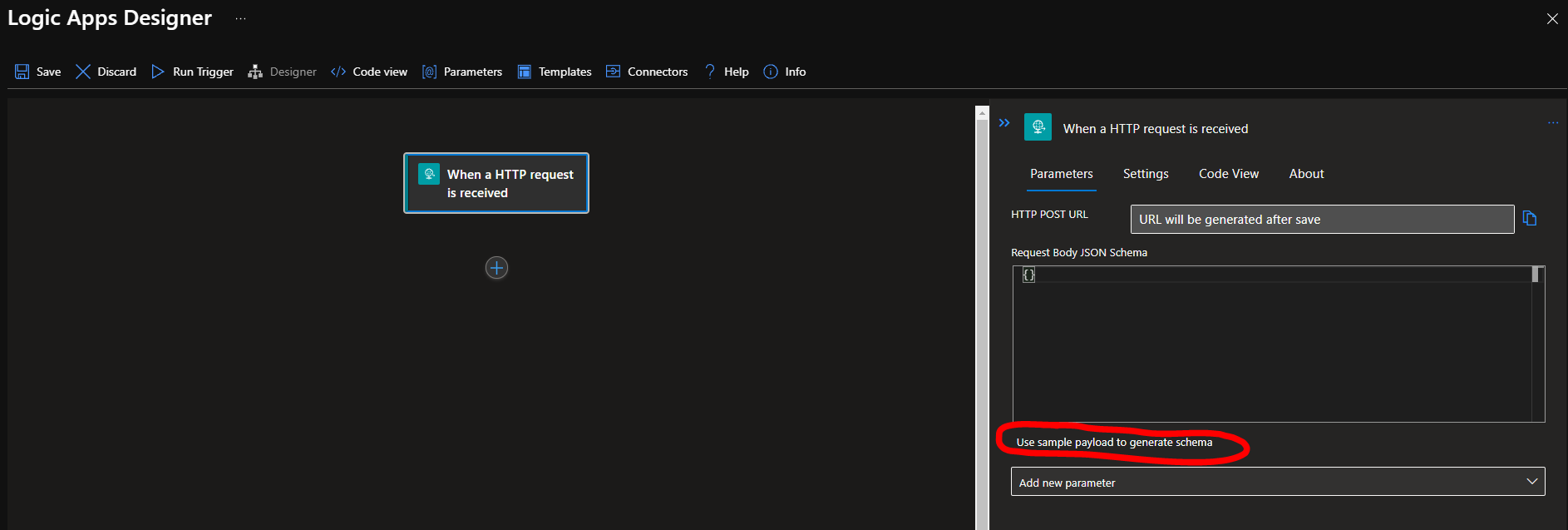
Task: Select the When a HTTP request node
Action: click(x=496, y=183)
